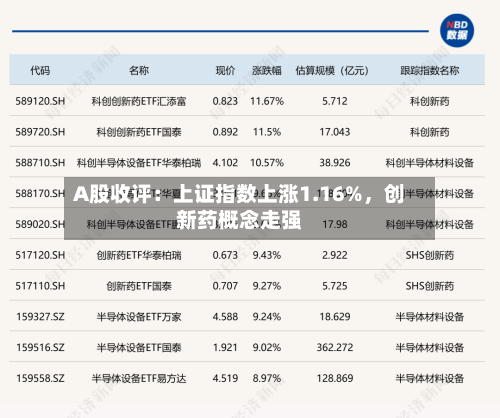Click the name 创新药ETF国泰
The image size is (500, 418).
pyautogui.click(x=139, y=286)
